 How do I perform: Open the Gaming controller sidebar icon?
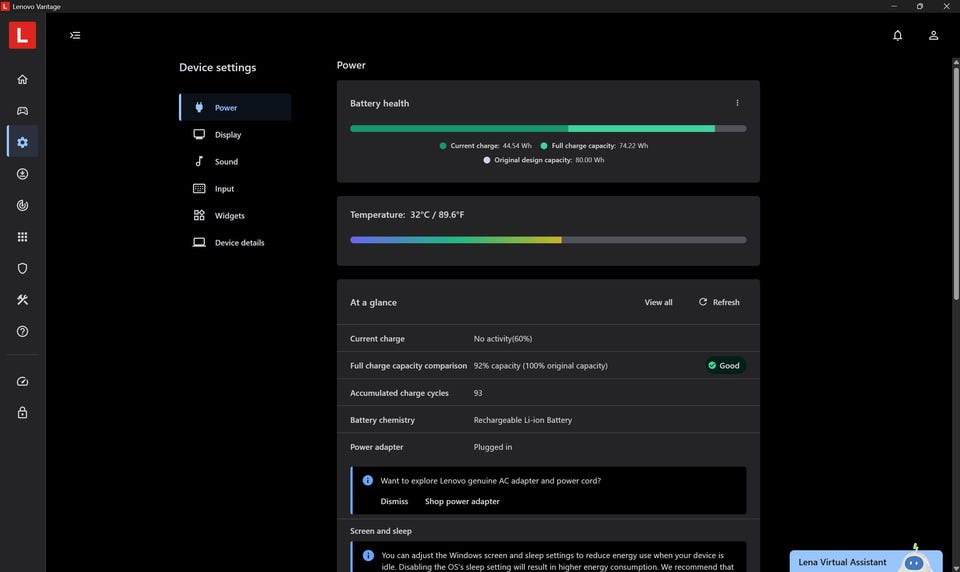[22, 111]
